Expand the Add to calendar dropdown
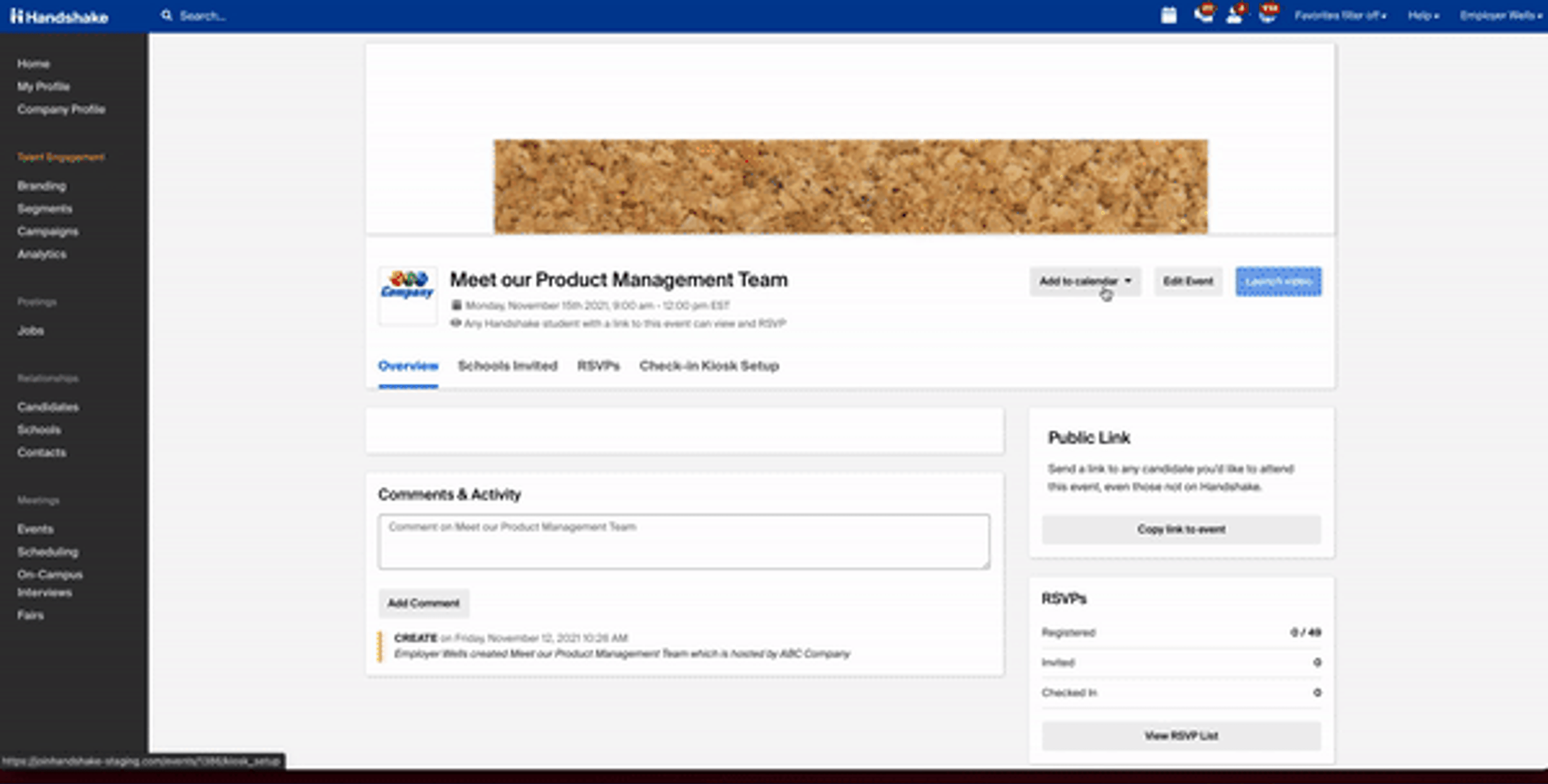This screenshot has height=784, width=1548. tap(1085, 281)
